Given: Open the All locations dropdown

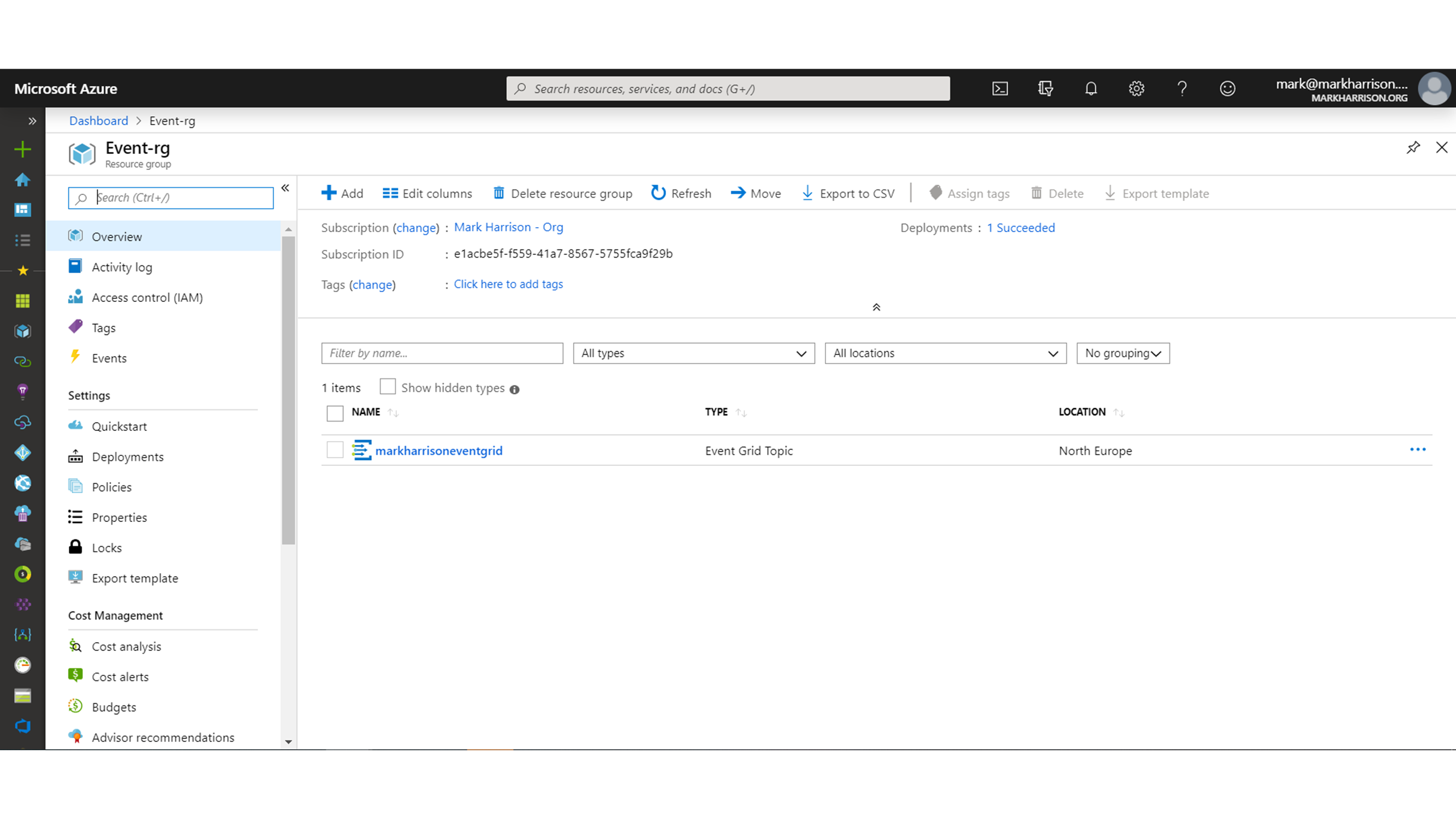Looking at the screenshot, I should pyautogui.click(x=945, y=353).
